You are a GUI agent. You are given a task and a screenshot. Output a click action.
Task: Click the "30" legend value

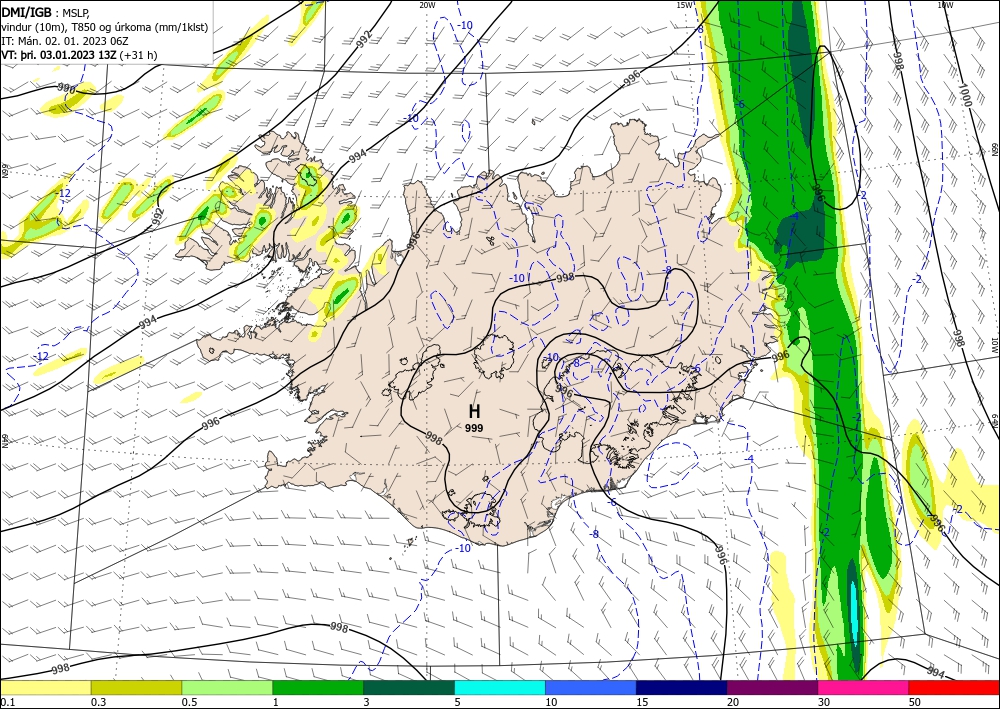[x=824, y=702]
